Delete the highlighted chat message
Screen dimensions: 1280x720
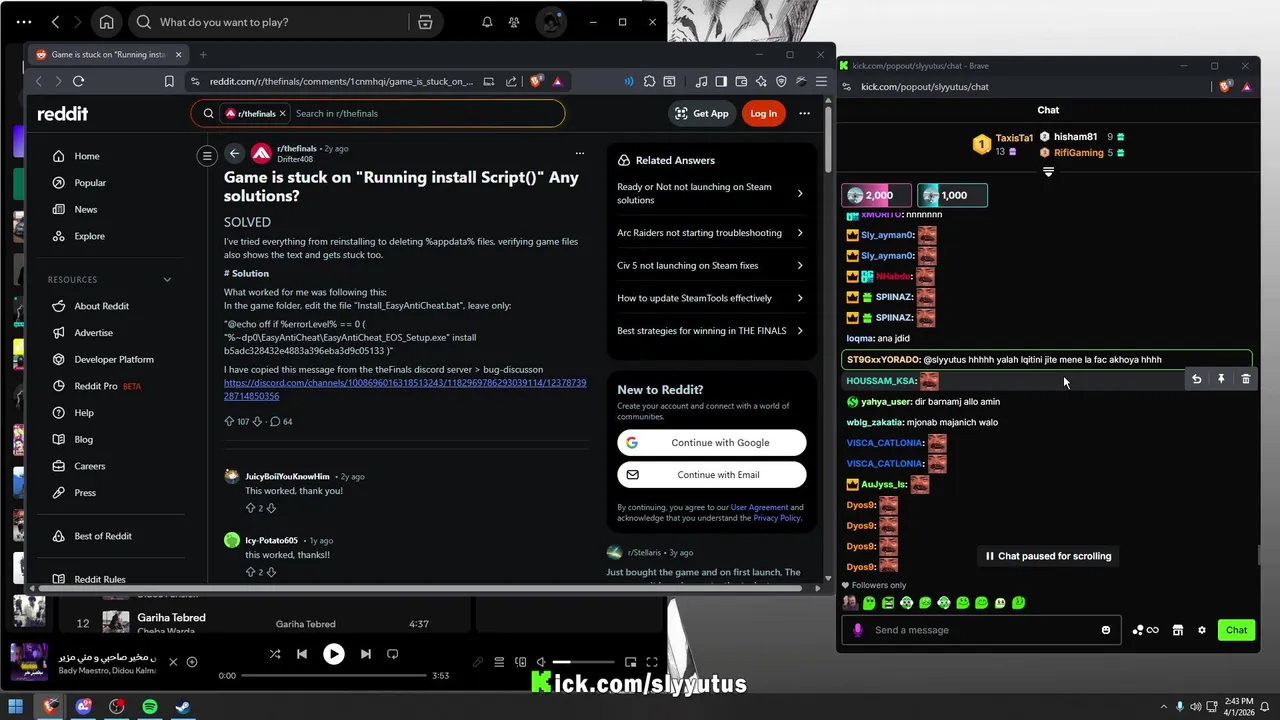click(x=1245, y=379)
